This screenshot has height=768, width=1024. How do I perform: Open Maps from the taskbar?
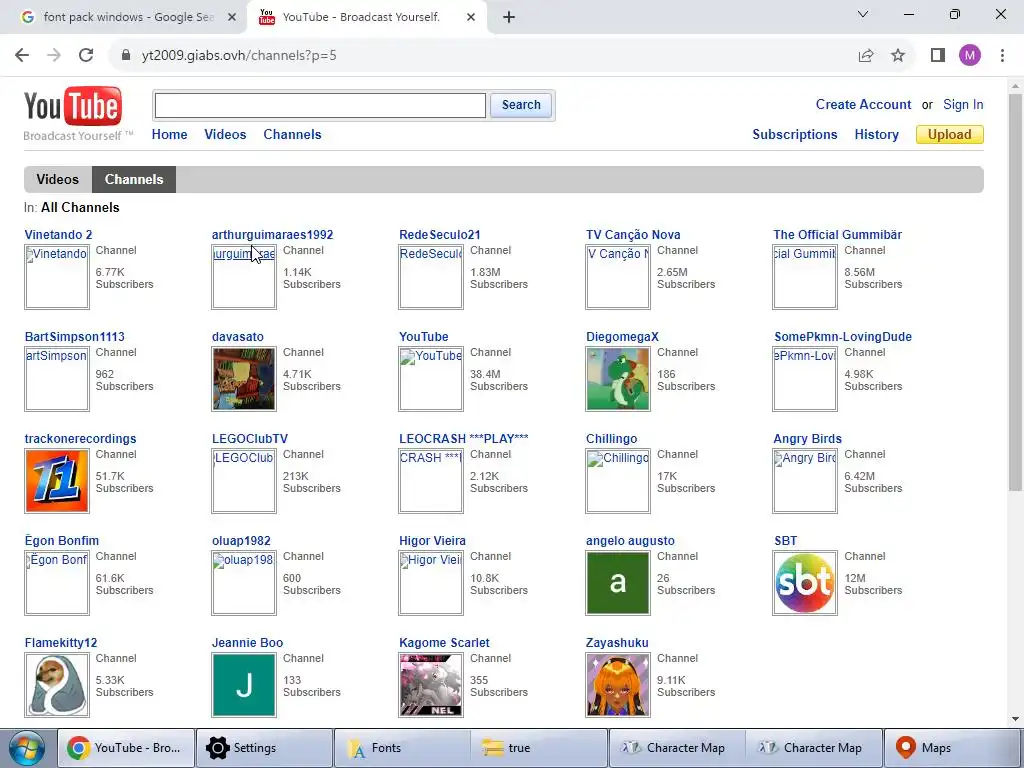coord(953,748)
